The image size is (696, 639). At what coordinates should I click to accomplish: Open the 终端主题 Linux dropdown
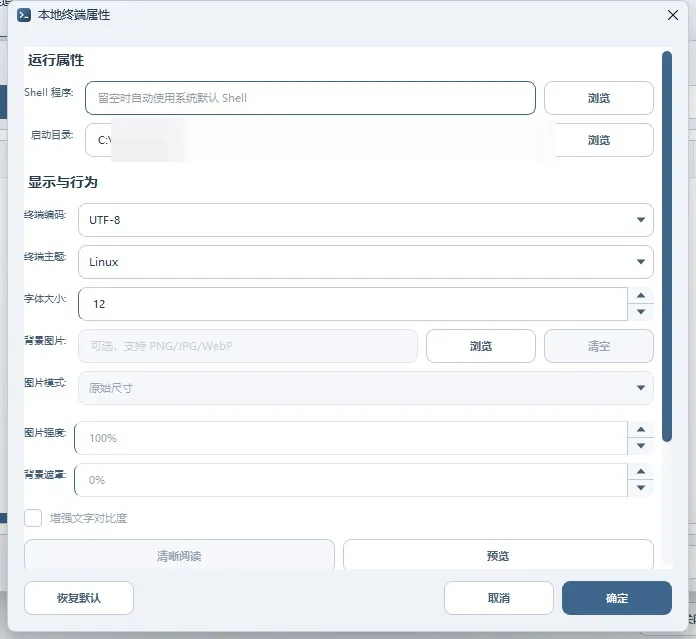[365, 262]
